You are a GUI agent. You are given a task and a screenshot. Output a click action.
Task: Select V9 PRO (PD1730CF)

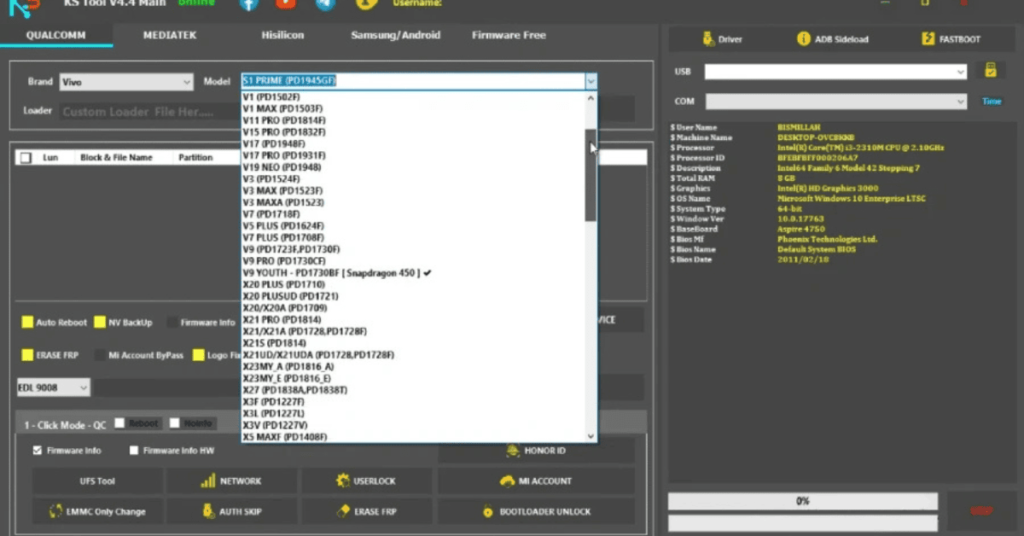[413, 261]
